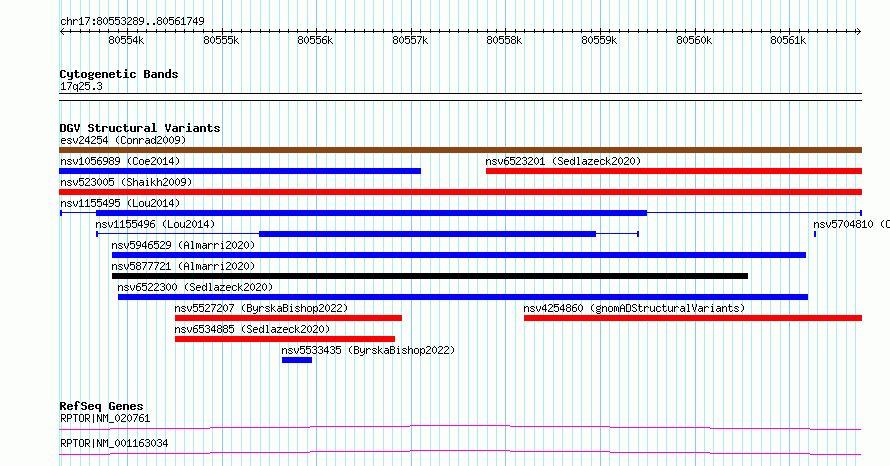Select the nsv5527207 (ByrskaBishop2022) red bar
Viewport: 890px width, 466px height.
point(288,318)
